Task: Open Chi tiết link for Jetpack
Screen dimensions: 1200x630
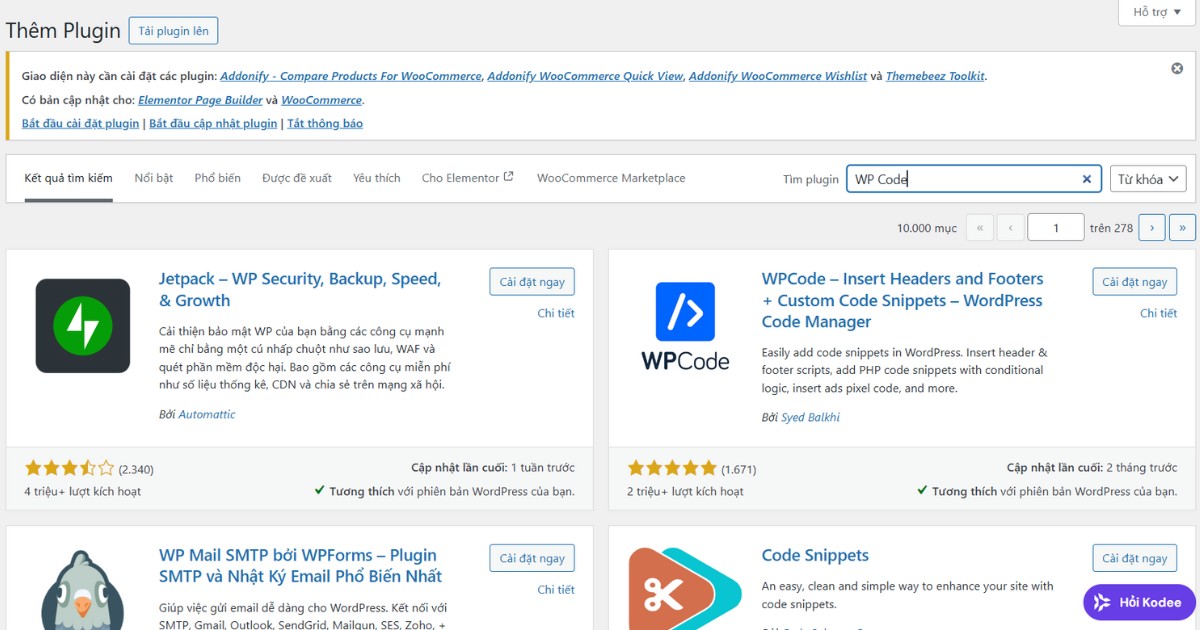Action: click(x=556, y=313)
